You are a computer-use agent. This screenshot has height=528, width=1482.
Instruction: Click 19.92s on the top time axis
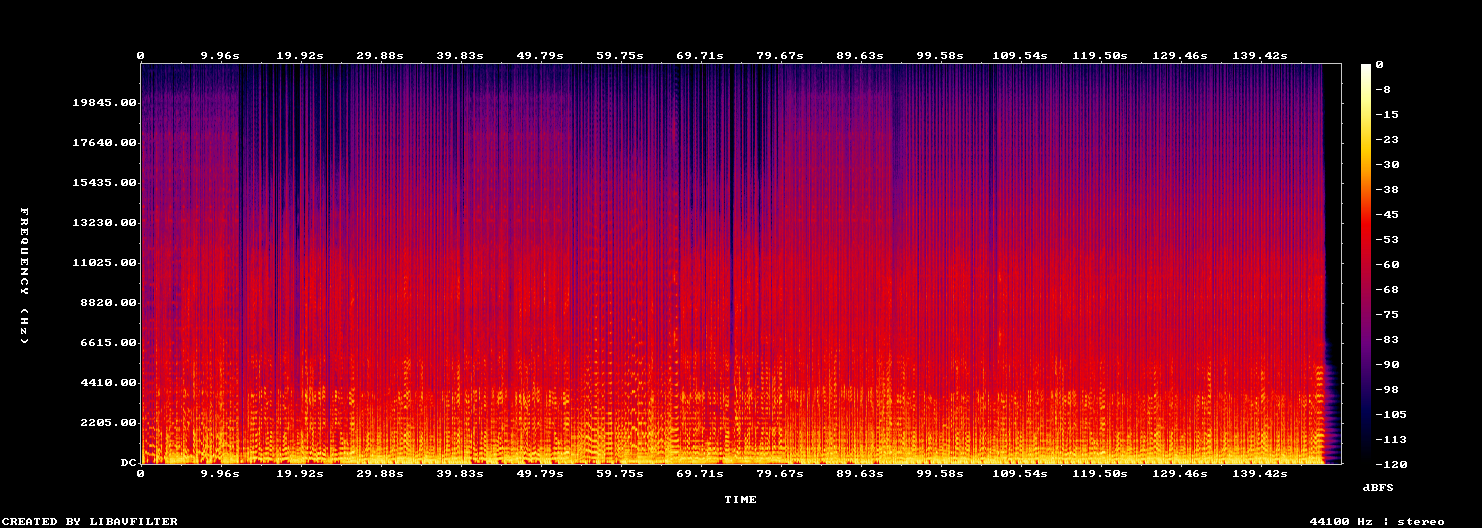pos(300,56)
